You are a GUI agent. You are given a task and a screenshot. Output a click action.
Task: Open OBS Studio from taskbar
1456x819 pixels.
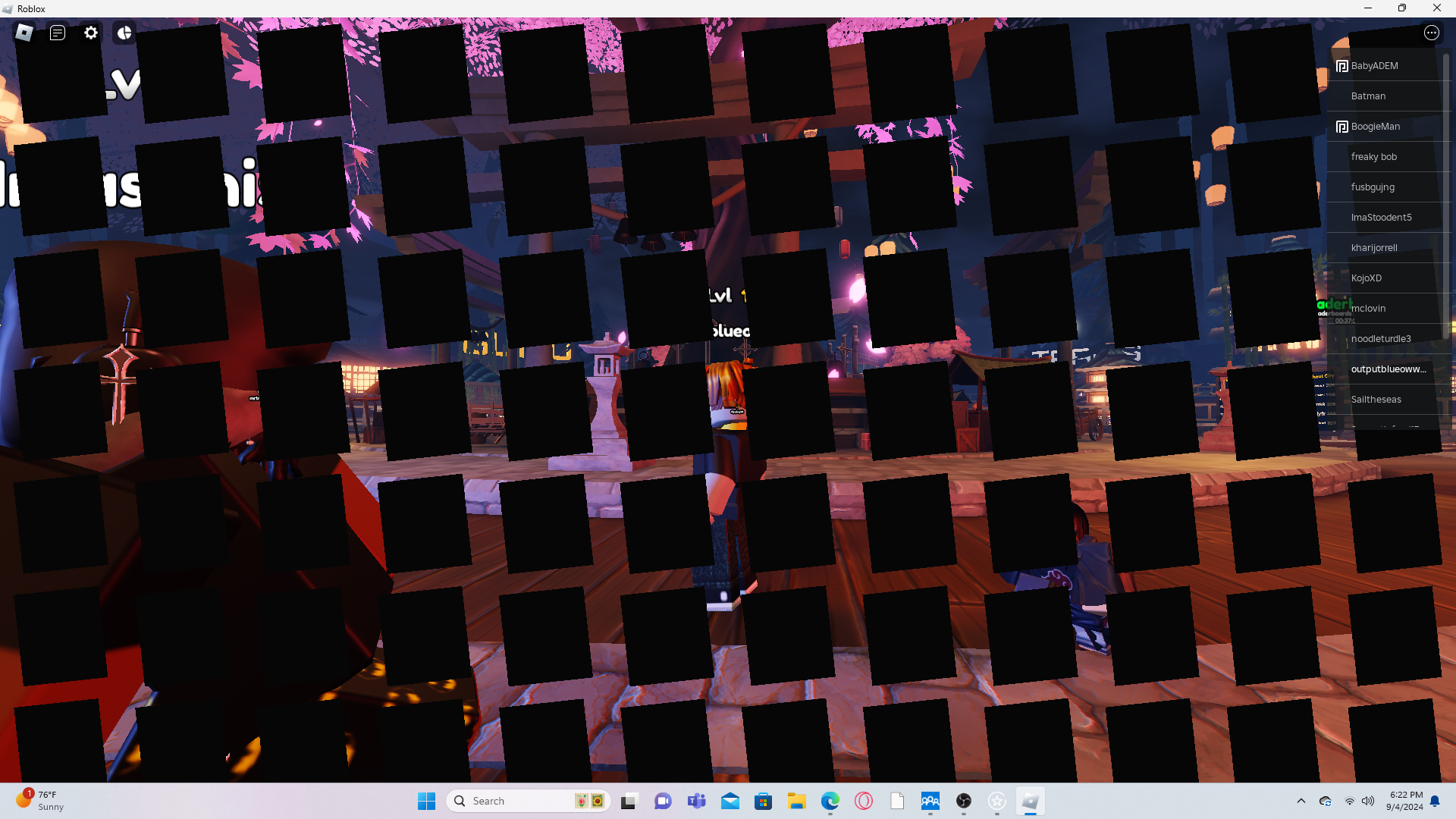[963, 801]
